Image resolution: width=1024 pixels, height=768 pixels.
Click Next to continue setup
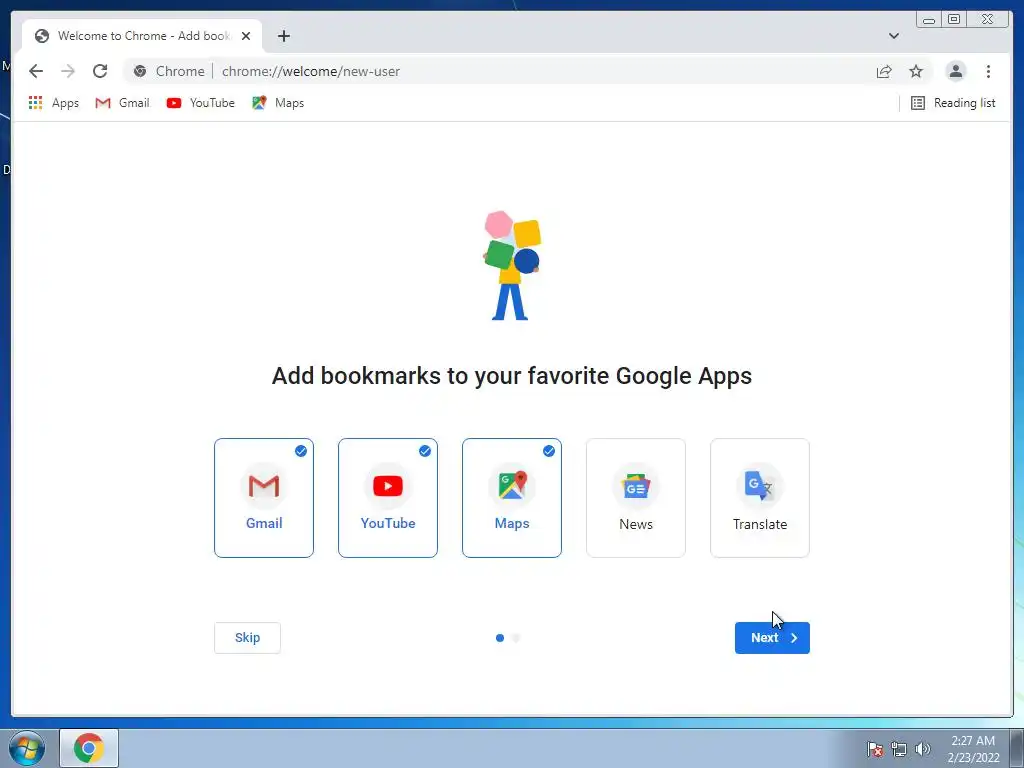(x=772, y=637)
